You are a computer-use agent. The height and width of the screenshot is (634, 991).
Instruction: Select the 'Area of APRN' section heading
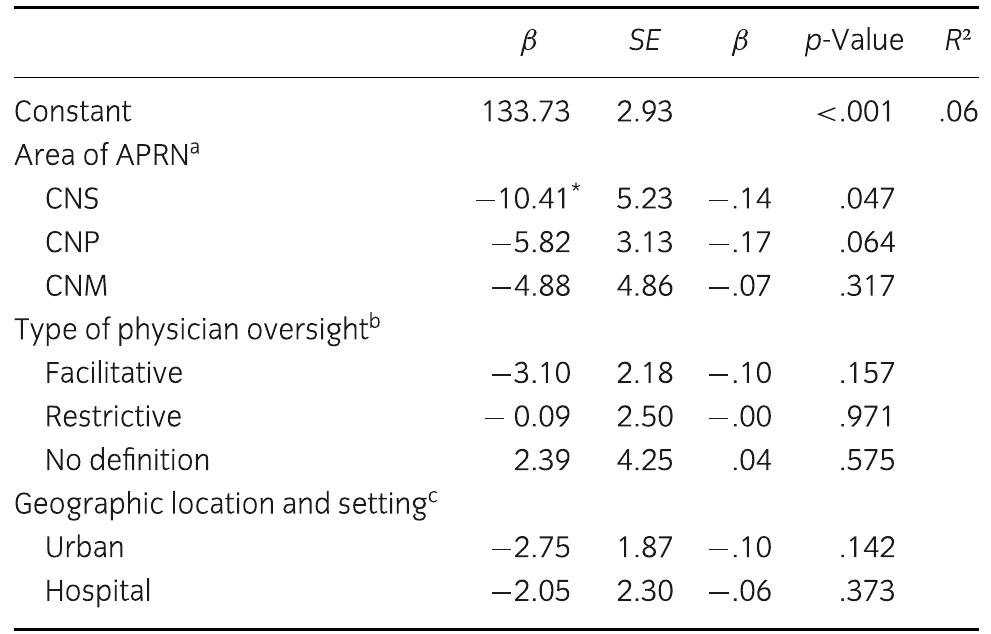click(97, 154)
